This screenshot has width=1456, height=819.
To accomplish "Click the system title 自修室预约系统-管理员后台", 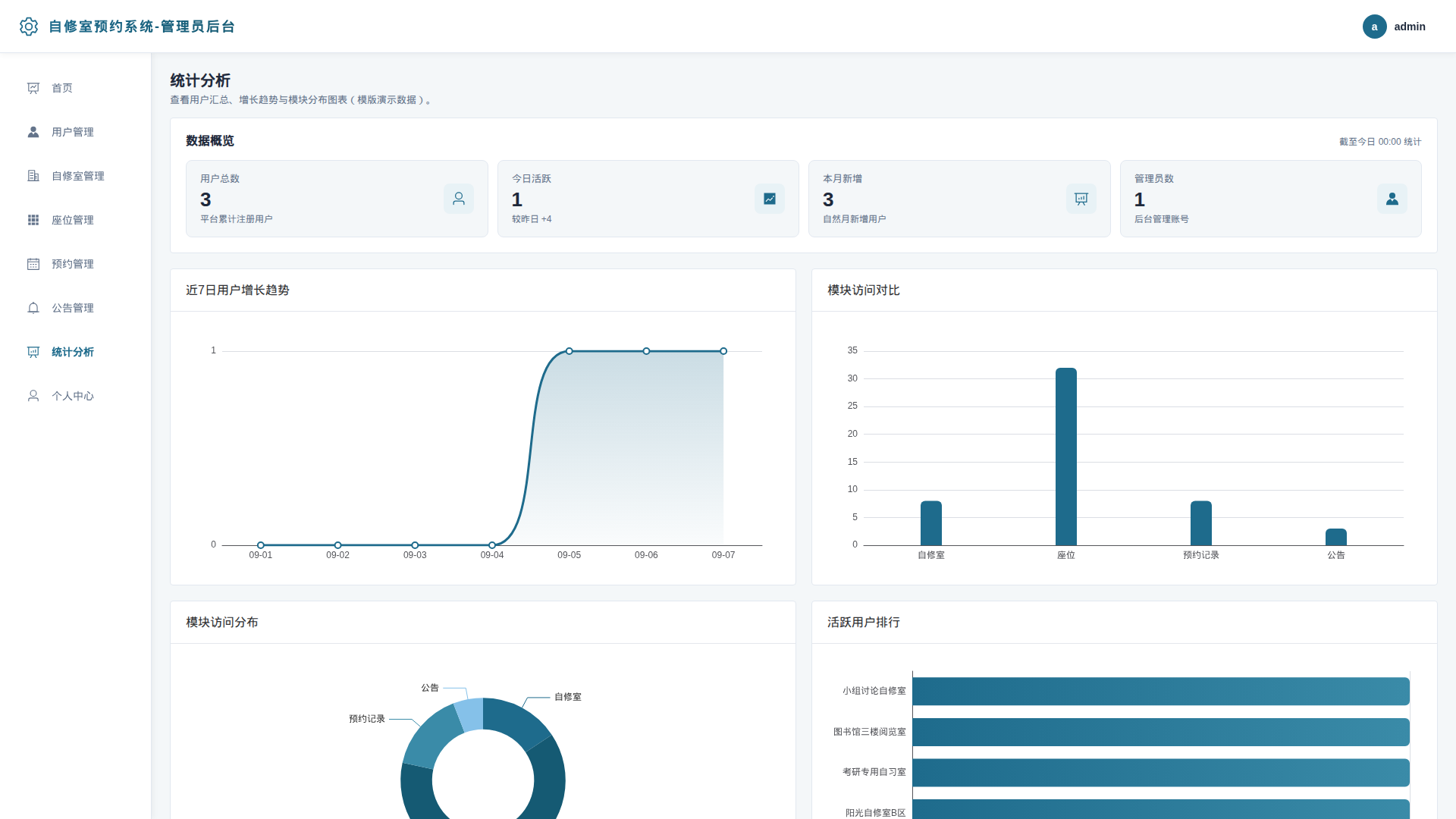I will (x=142, y=27).
